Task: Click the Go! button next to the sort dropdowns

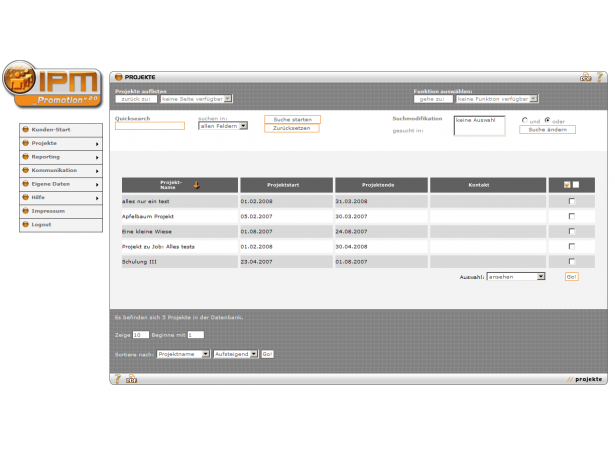Action: pyautogui.click(x=267, y=354)
